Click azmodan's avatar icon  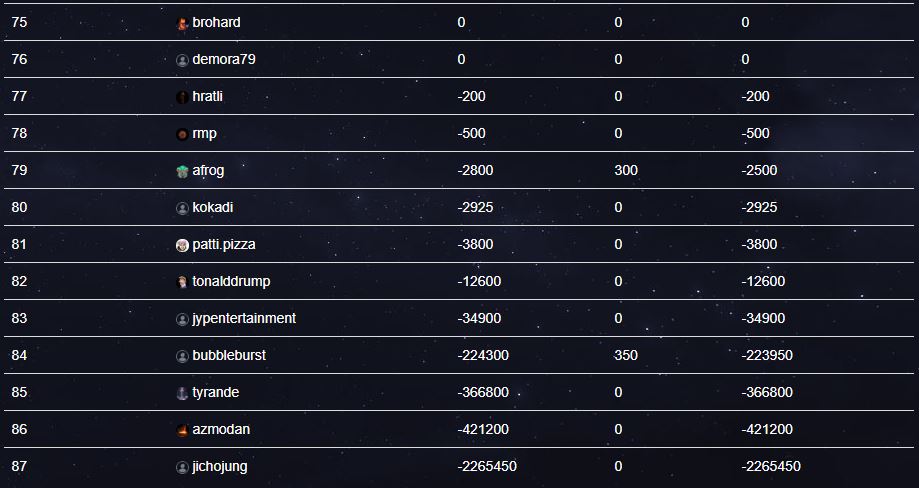[x=182, y=430]
